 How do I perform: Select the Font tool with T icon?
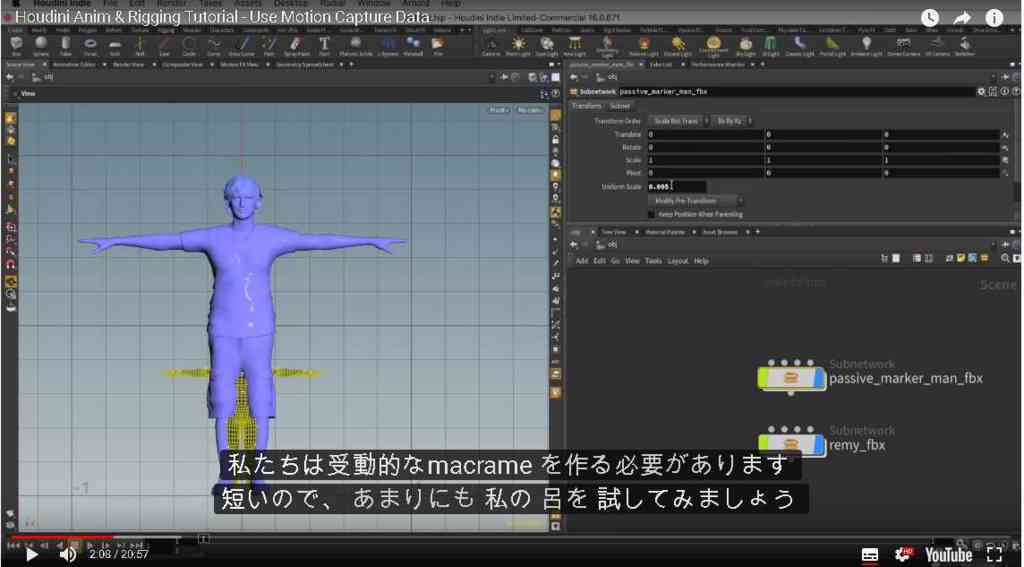(324, 45)
